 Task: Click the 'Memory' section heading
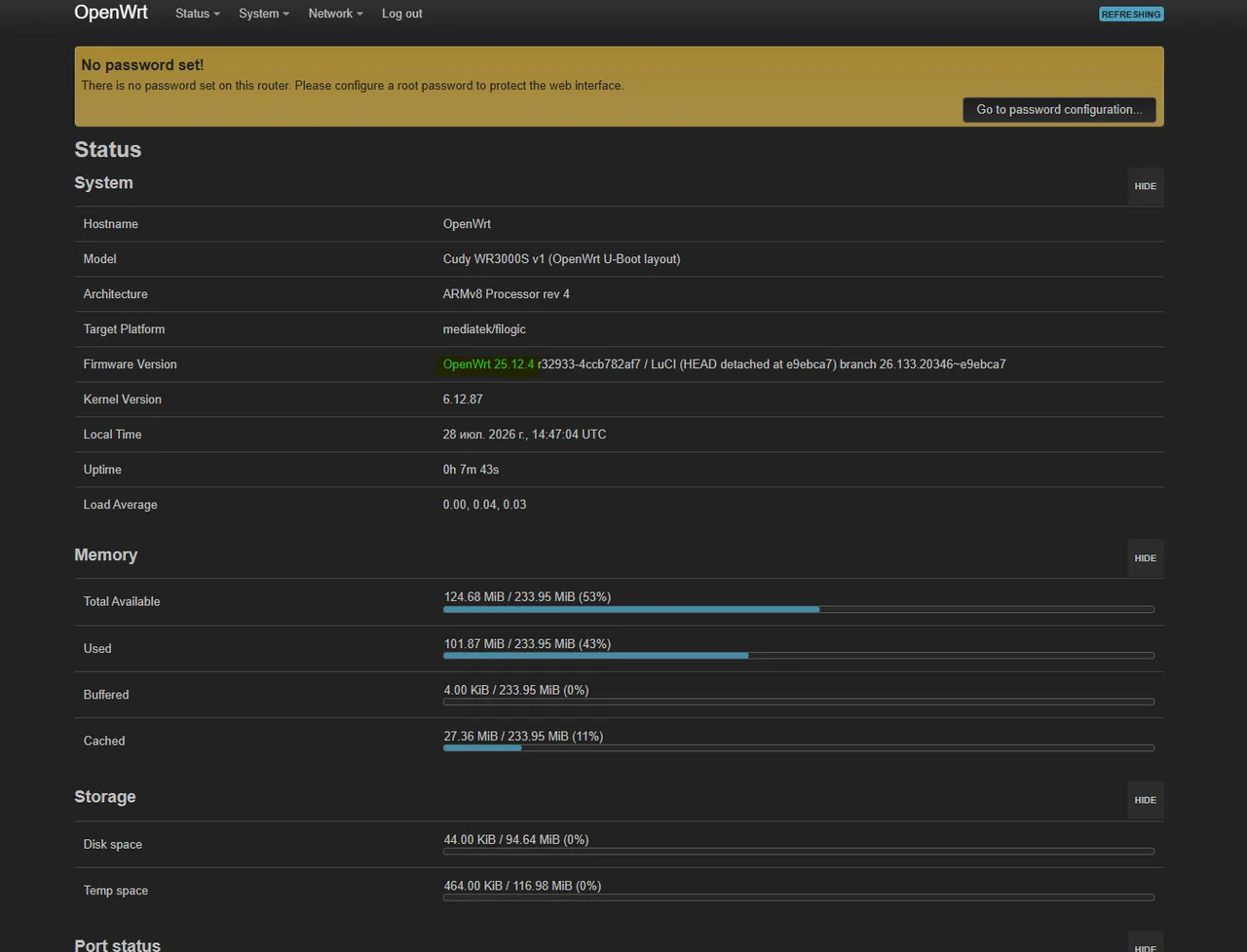click(x=106, y=554)
